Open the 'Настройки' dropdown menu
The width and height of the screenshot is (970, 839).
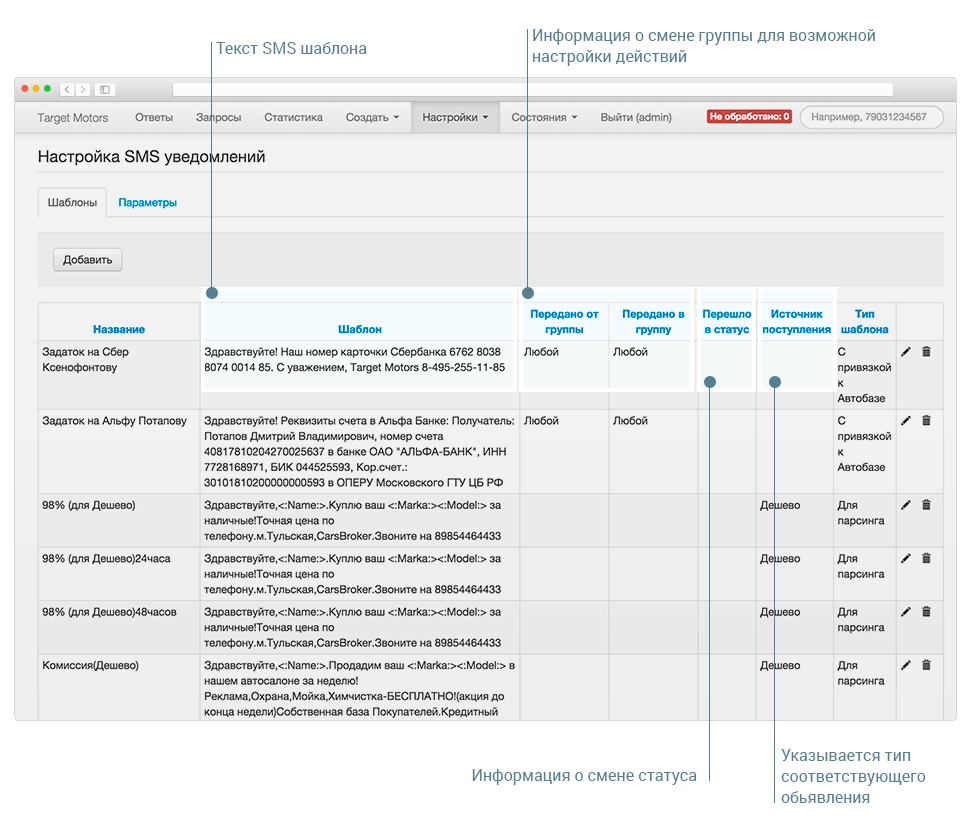point(455,118)
